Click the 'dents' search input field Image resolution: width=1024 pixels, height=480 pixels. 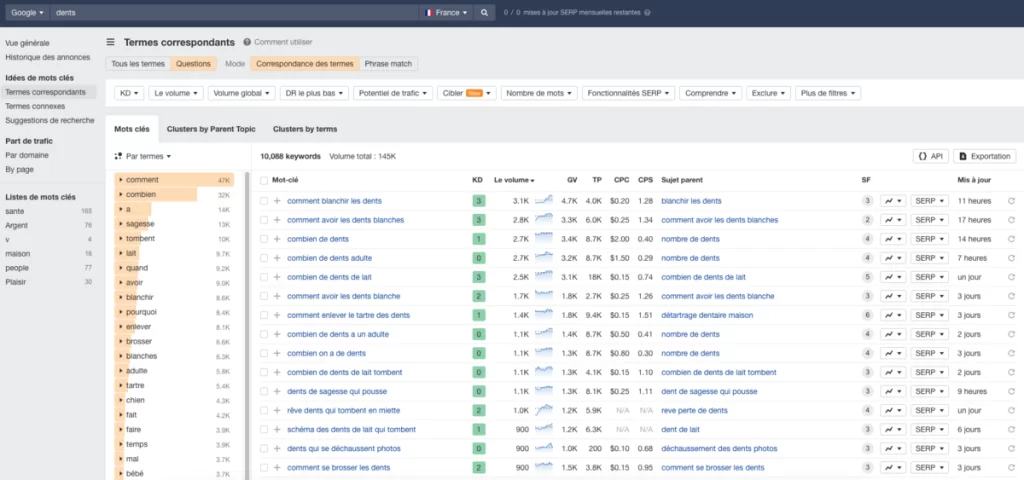(235, 12)
